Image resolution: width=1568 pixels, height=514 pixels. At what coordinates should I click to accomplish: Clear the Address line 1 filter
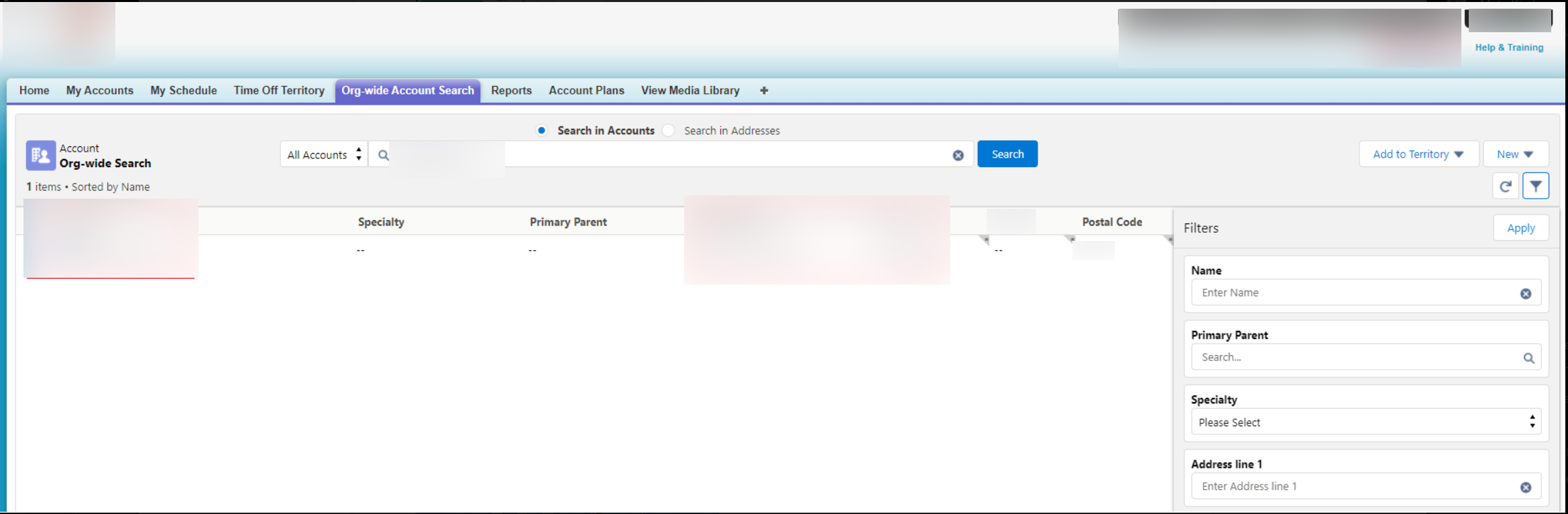point(1525,488)
